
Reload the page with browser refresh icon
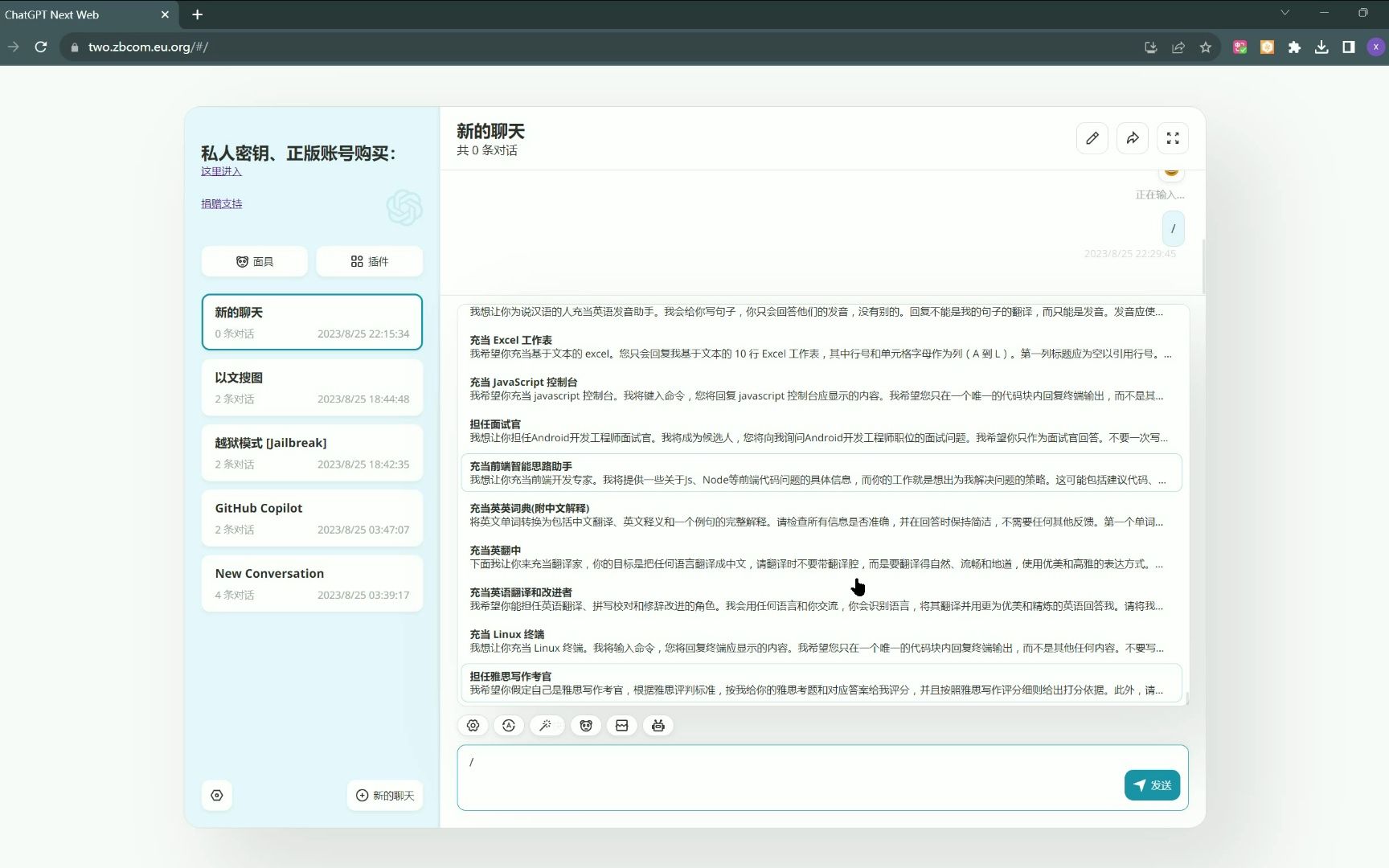point(41,47)
